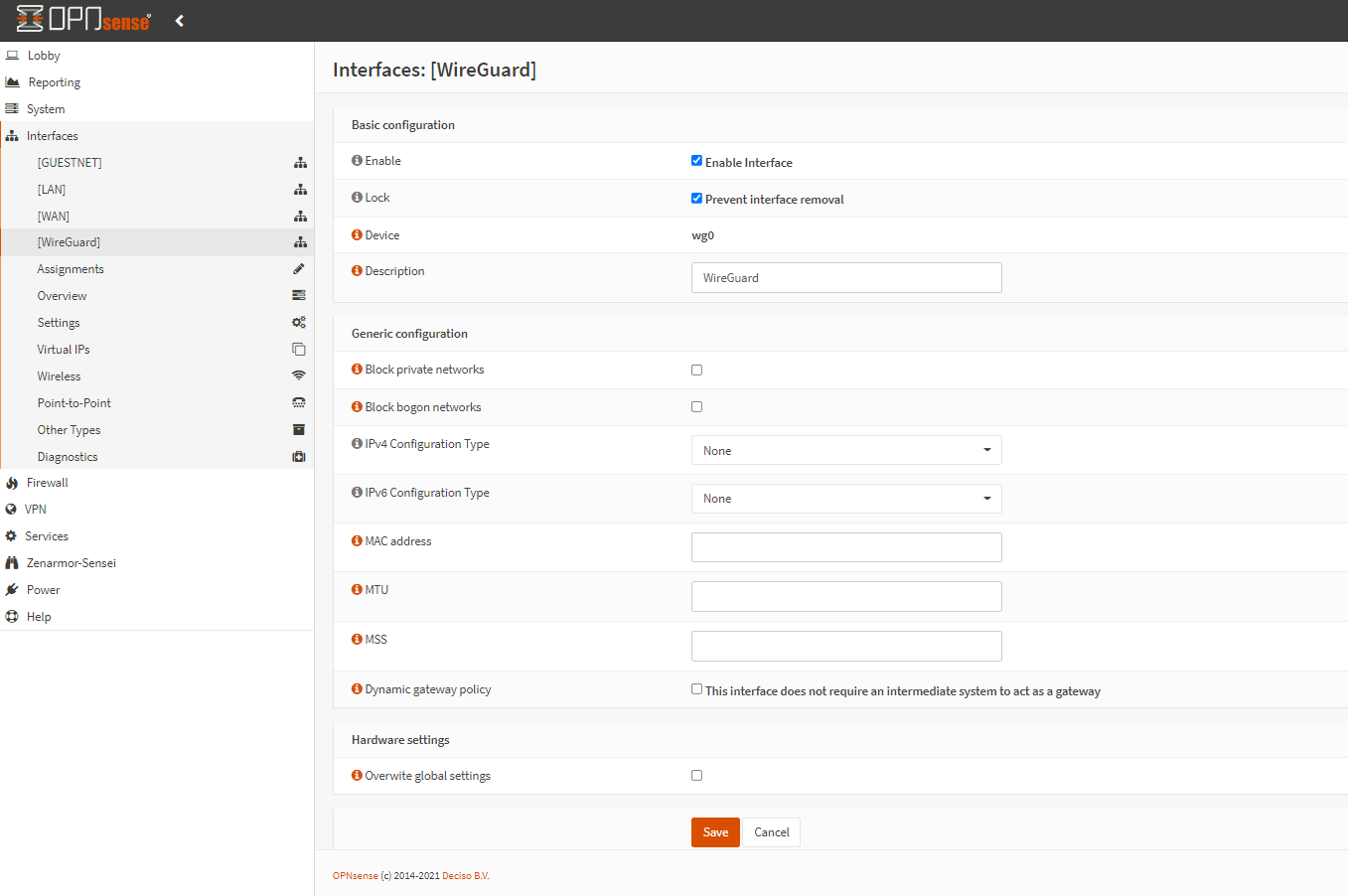The height and width of the screenshot is (896, 1348).
Task: Collapse the sidebar using the left arrow
Action: (x=179, y=19)
